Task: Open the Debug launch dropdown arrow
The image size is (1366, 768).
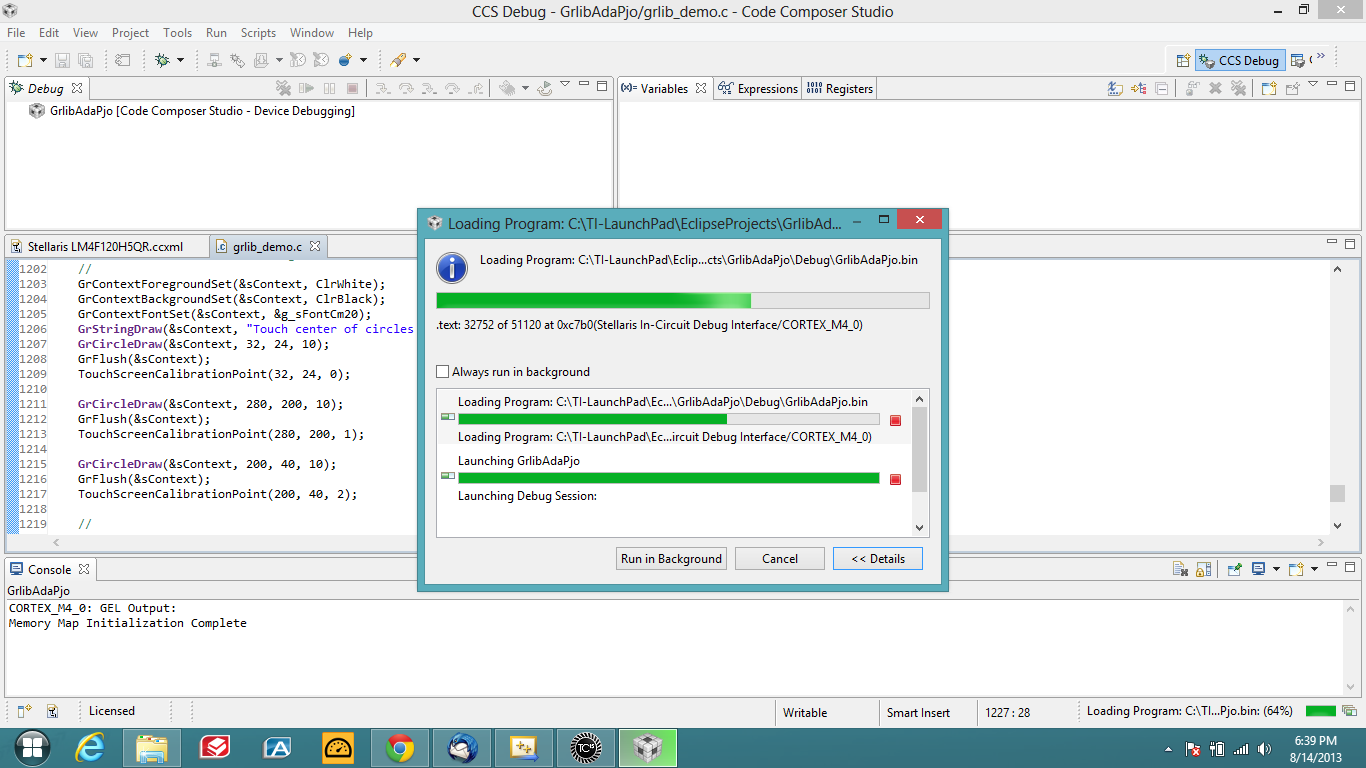Action: [180, 60]
